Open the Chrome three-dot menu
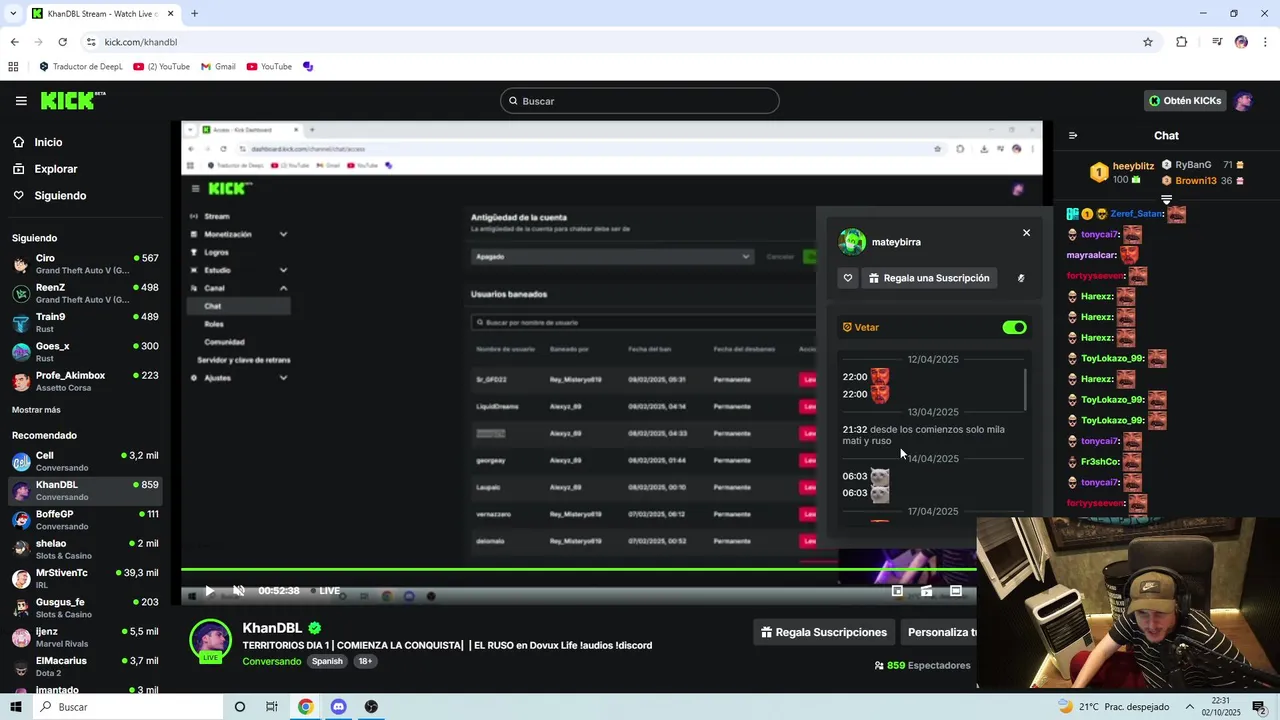This screenshot has height=720, width=1280. [x=1266, y=42]
